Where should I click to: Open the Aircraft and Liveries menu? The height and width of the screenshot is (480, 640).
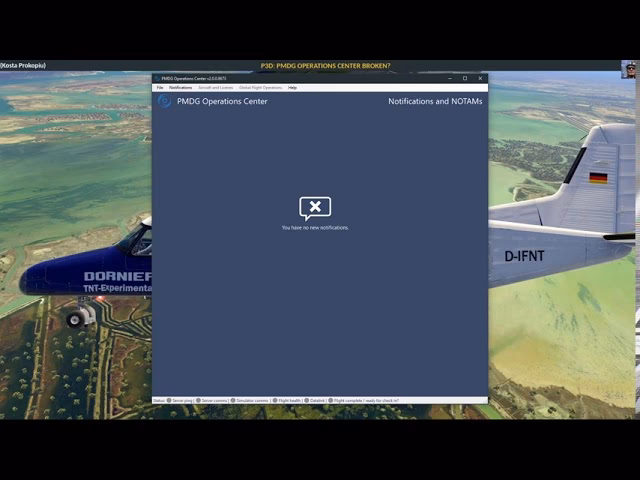click(216, 88)
